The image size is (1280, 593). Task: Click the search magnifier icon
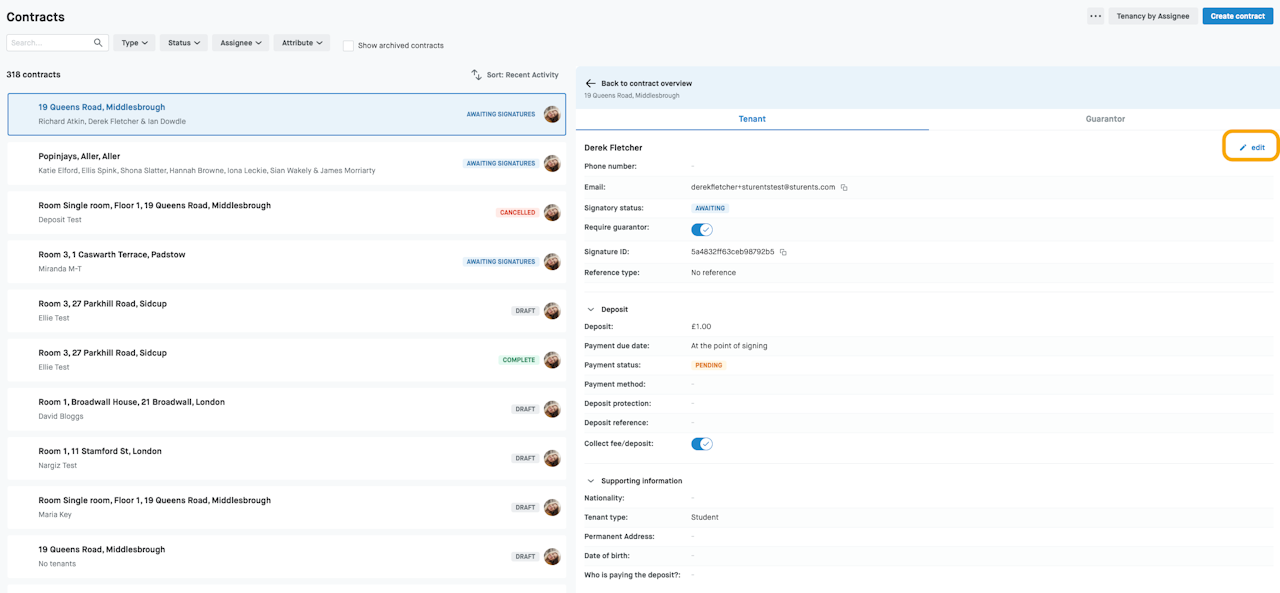[98, 43]
